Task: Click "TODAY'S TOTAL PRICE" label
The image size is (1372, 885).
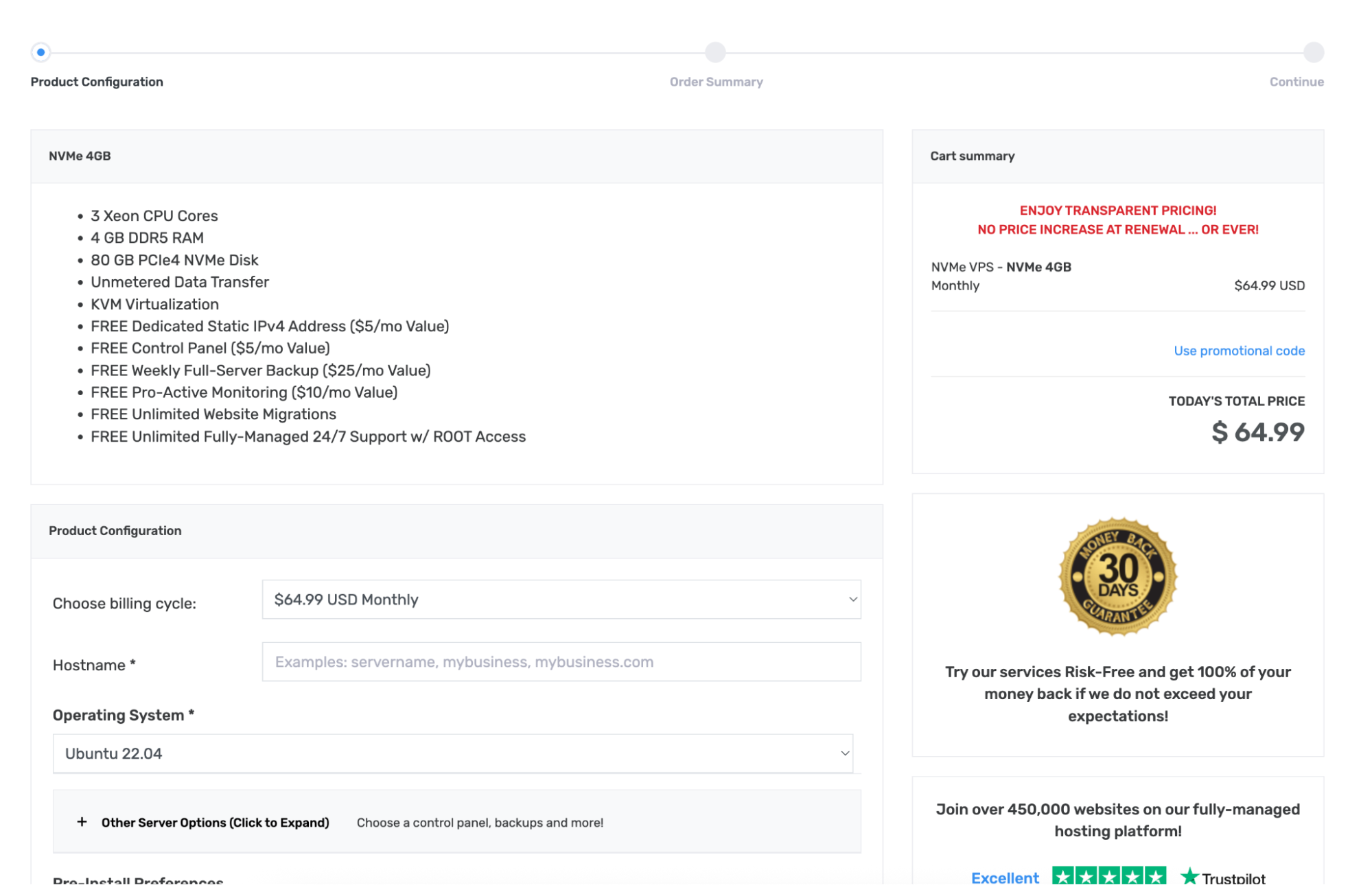Action: (x=1237, y=401)
